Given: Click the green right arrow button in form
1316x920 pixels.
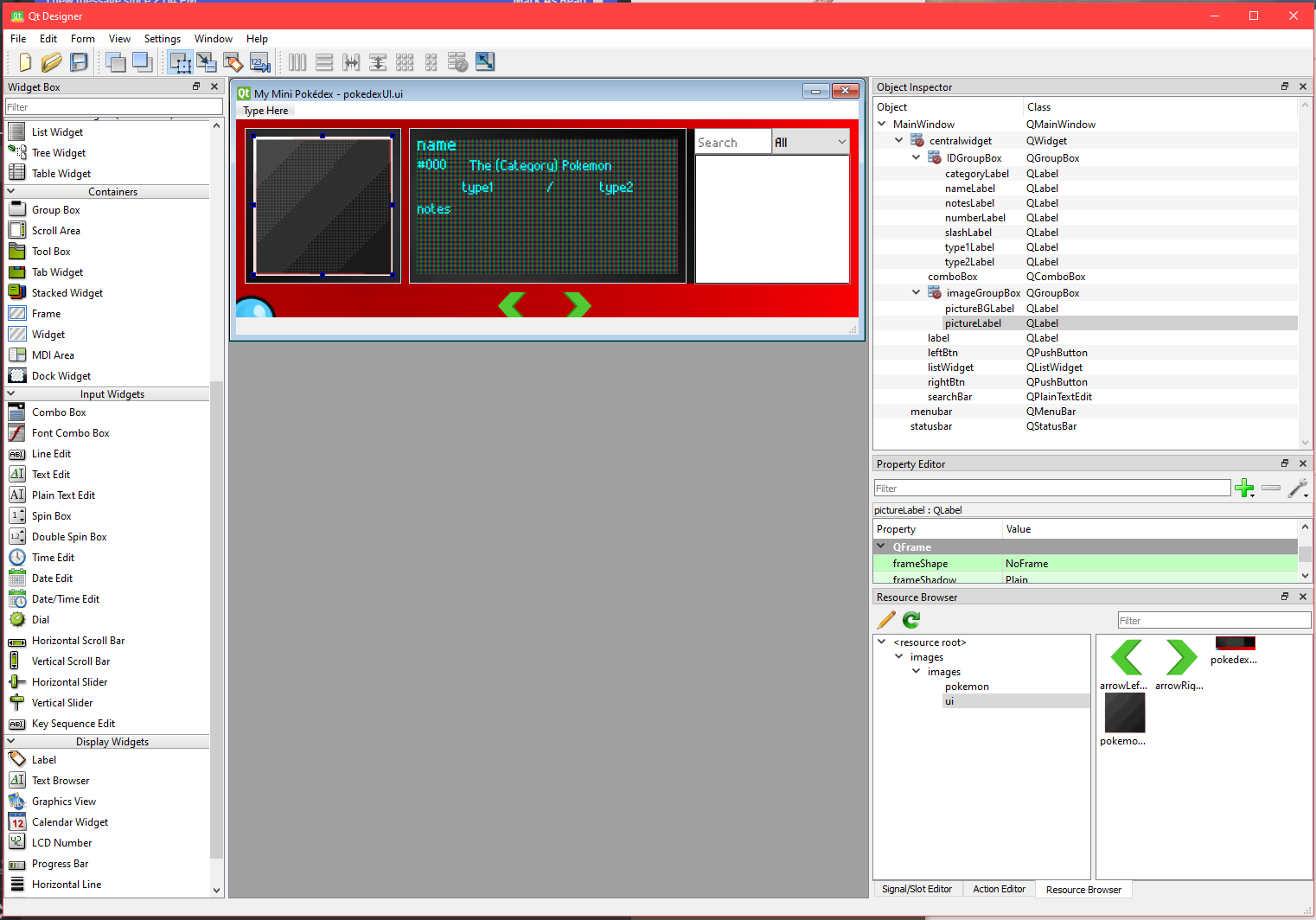Looking at the screenshot, I should (x=578, y=304).
